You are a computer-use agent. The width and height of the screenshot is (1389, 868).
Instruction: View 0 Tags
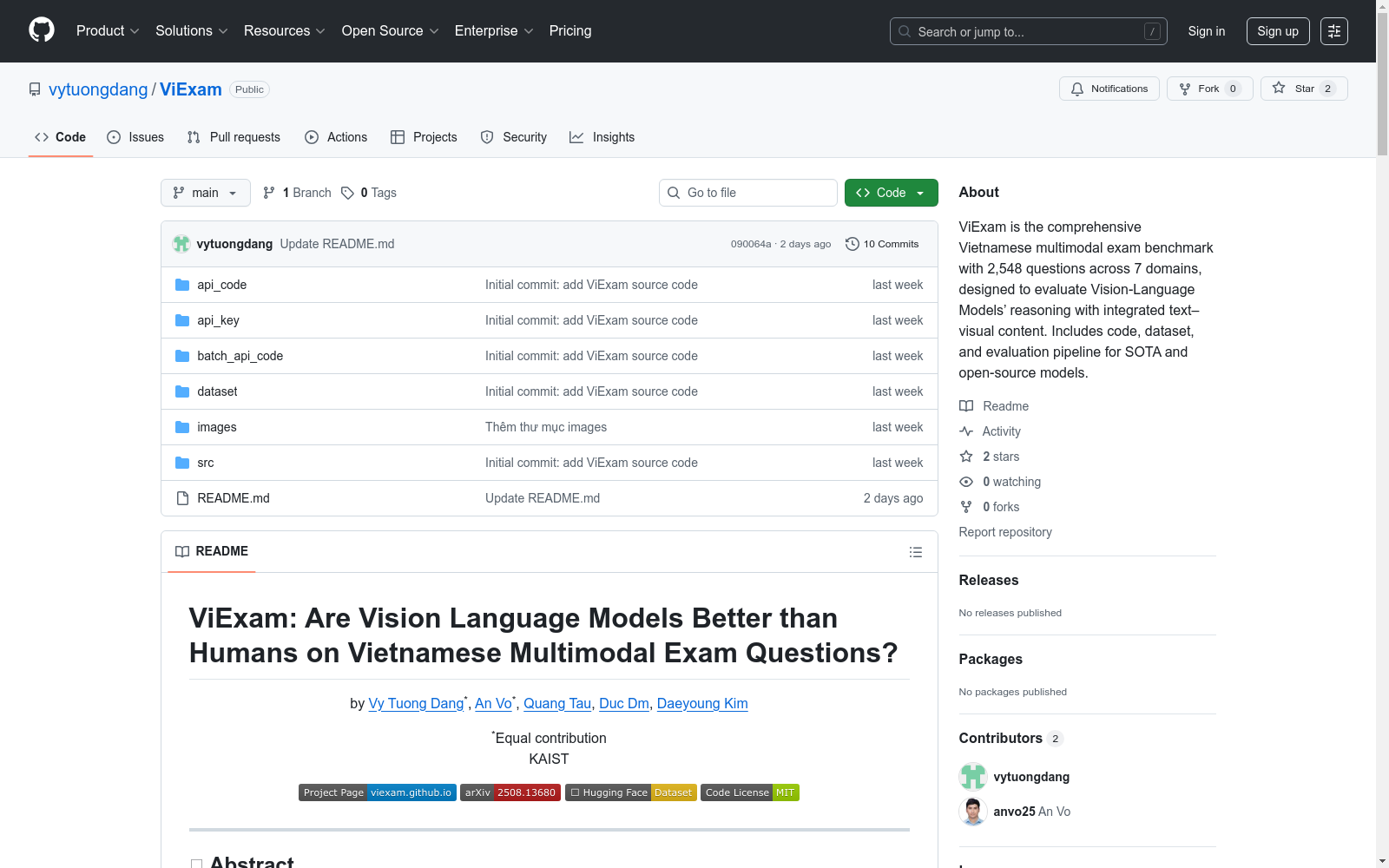click(x=369, y=193)
